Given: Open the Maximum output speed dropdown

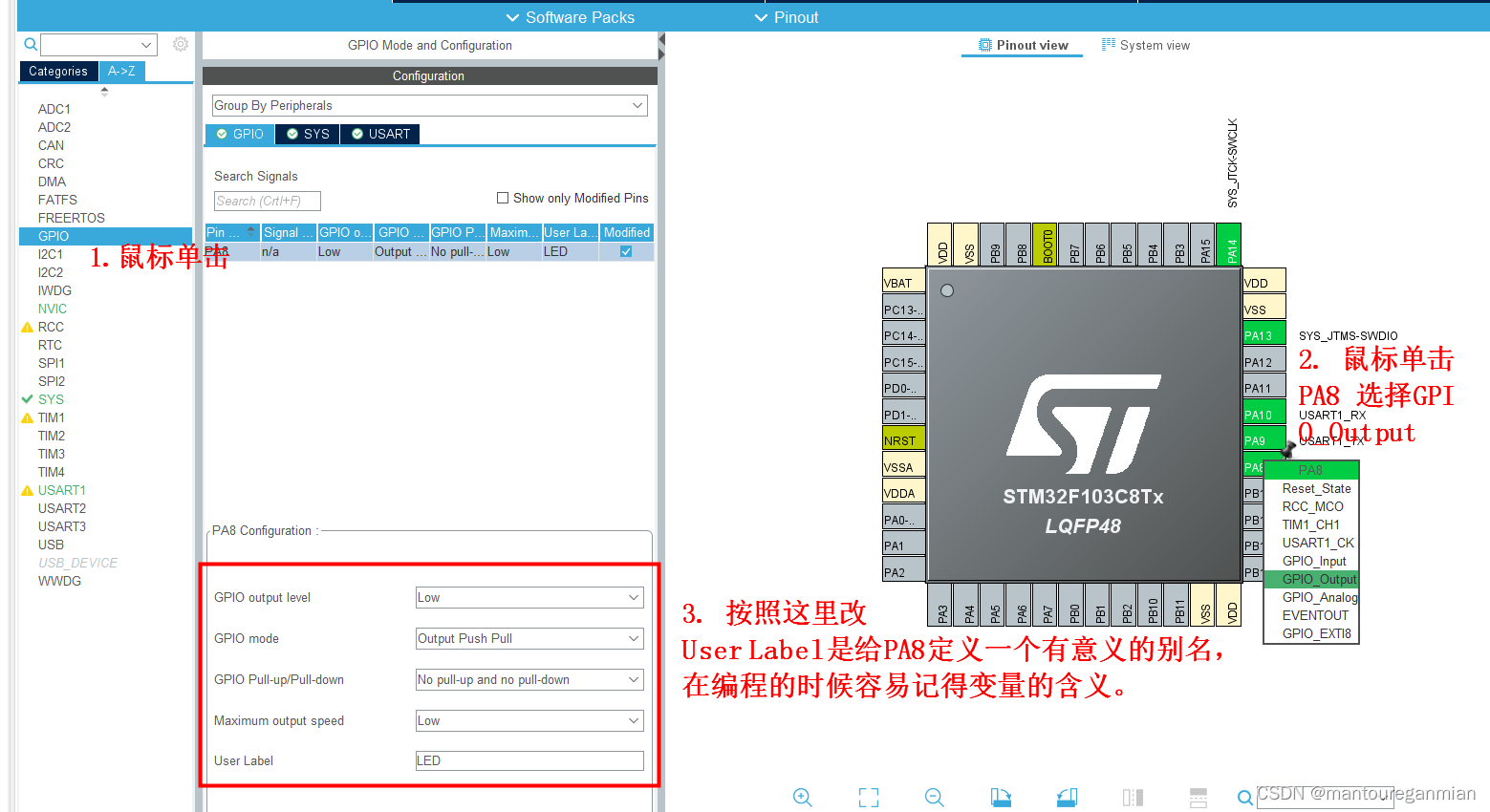Looking at the screenshot, I should [529, 721].
